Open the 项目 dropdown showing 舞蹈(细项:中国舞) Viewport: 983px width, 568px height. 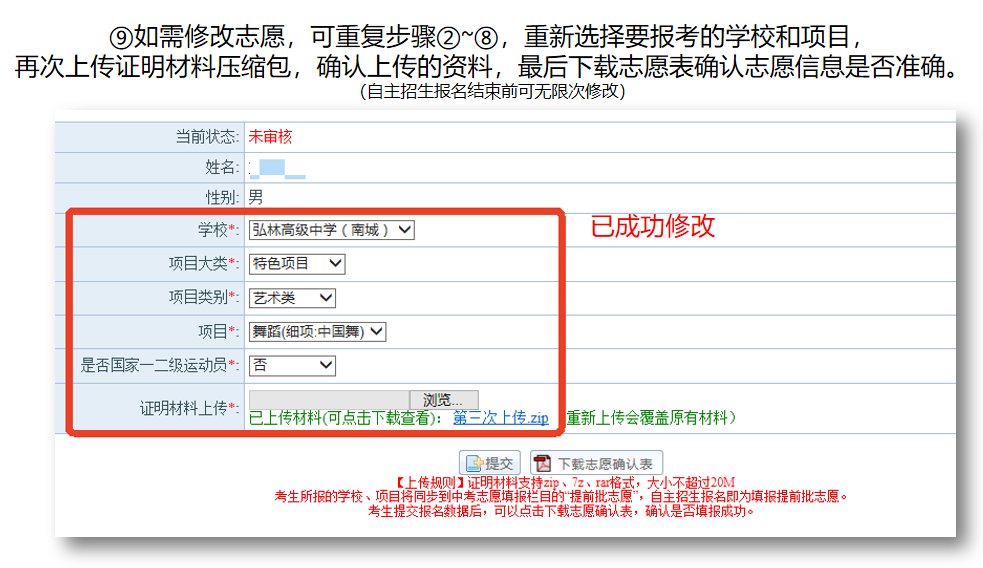point(317,332)
